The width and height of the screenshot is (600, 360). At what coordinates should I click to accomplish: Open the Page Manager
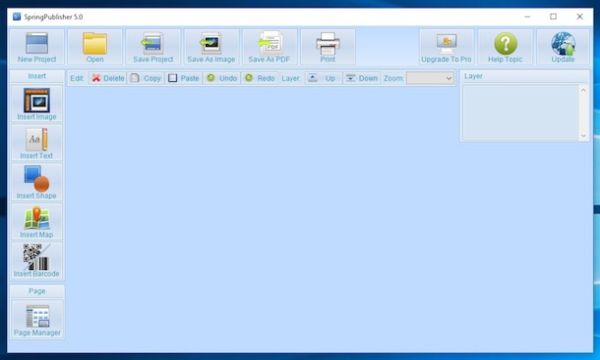pos(37,320)
